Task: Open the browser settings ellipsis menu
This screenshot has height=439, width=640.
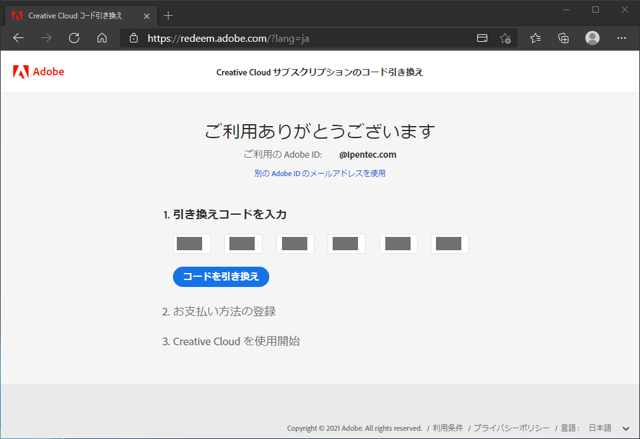Action: pyautogui.click(x=622, y=38)
